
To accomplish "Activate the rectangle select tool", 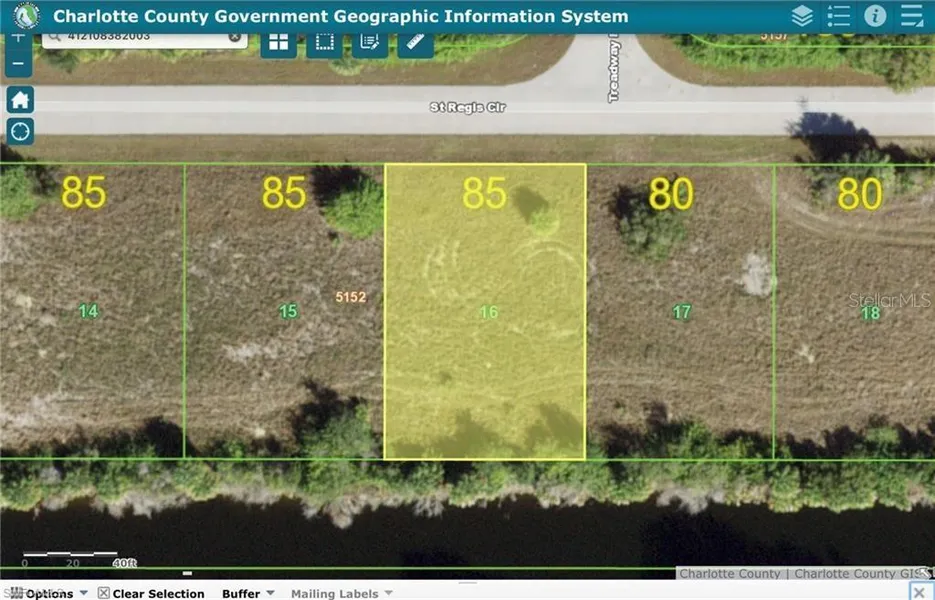I will tap(324, 42).
